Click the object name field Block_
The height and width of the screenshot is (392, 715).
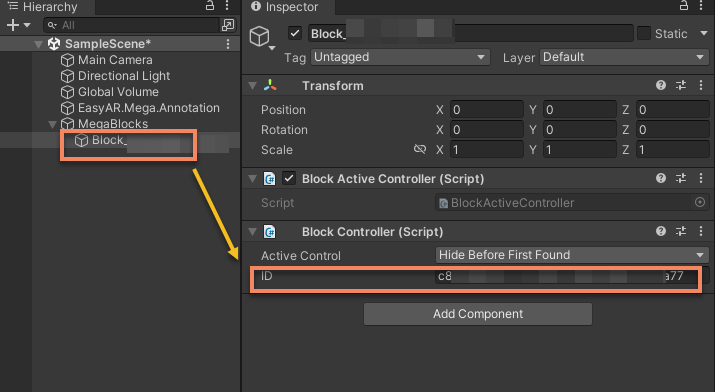pos(471,33)
